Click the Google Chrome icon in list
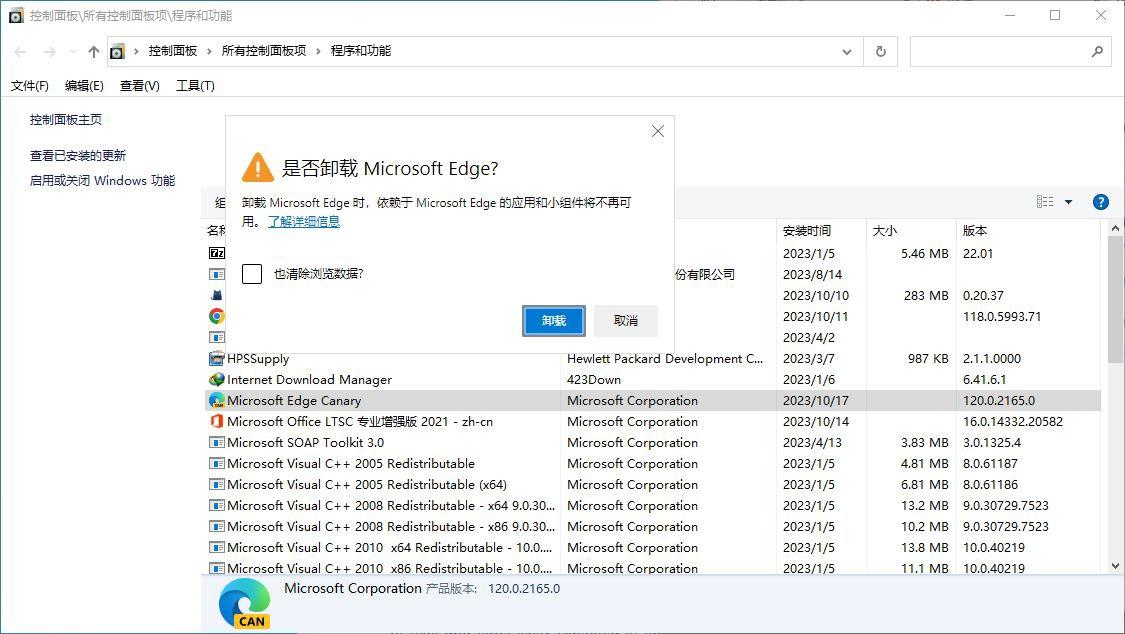 click(x=217, y=316)
